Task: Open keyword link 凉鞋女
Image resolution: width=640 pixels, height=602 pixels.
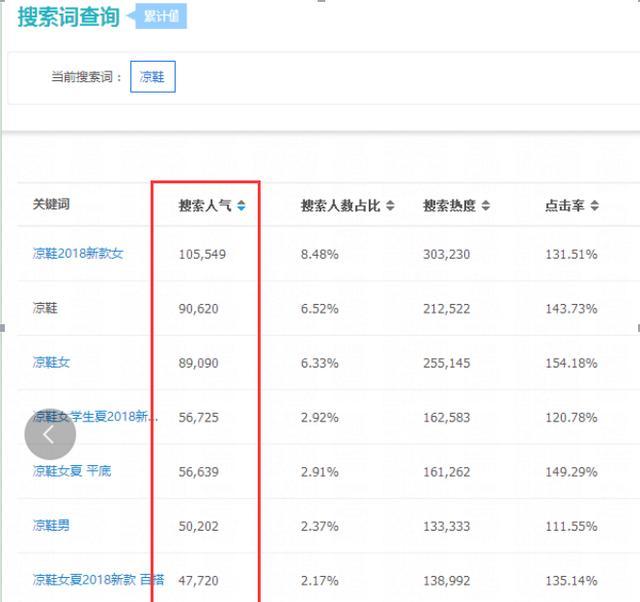Action: pos(51,362)
